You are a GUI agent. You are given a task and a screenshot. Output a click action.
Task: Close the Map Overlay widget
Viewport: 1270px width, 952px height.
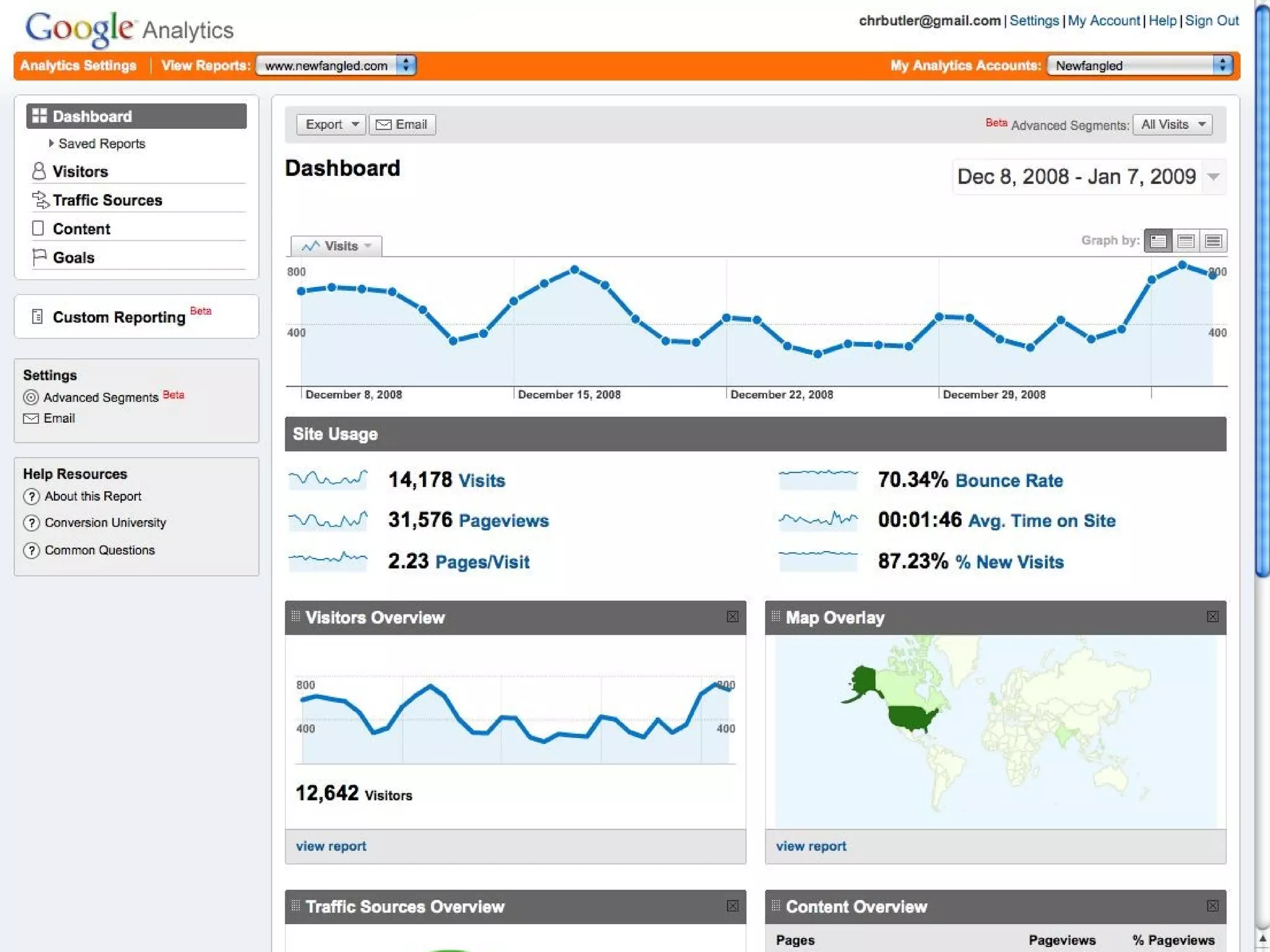click(1212, 617)
